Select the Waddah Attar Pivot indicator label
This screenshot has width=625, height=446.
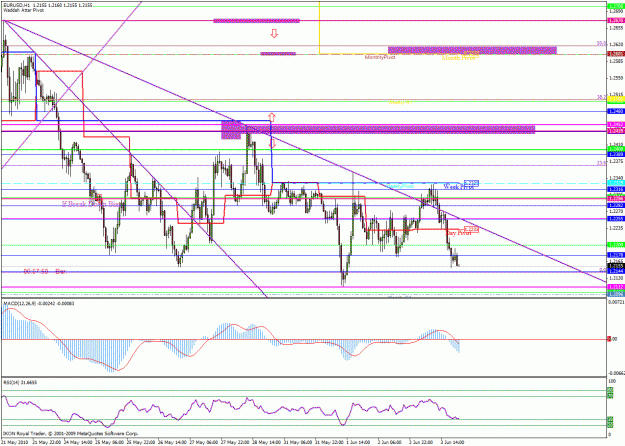point(24,10)
